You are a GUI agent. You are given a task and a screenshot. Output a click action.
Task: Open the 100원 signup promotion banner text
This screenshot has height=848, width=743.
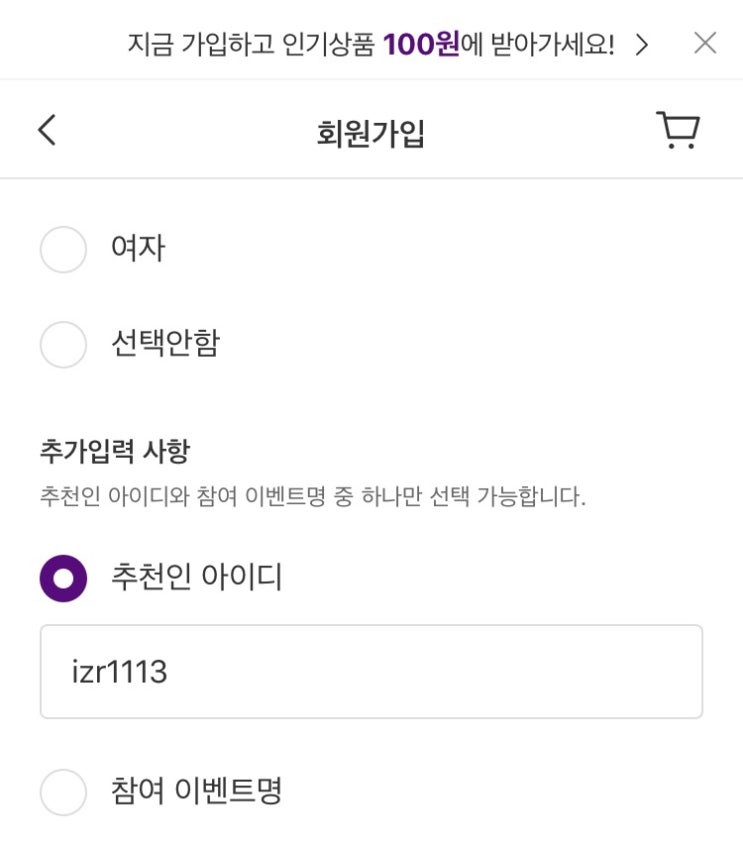coord(370,44)
